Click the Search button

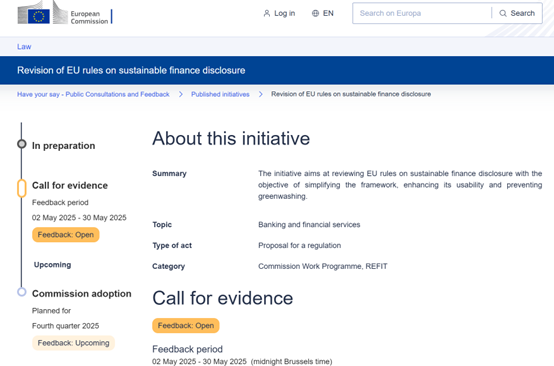click(x=517, y=13)
